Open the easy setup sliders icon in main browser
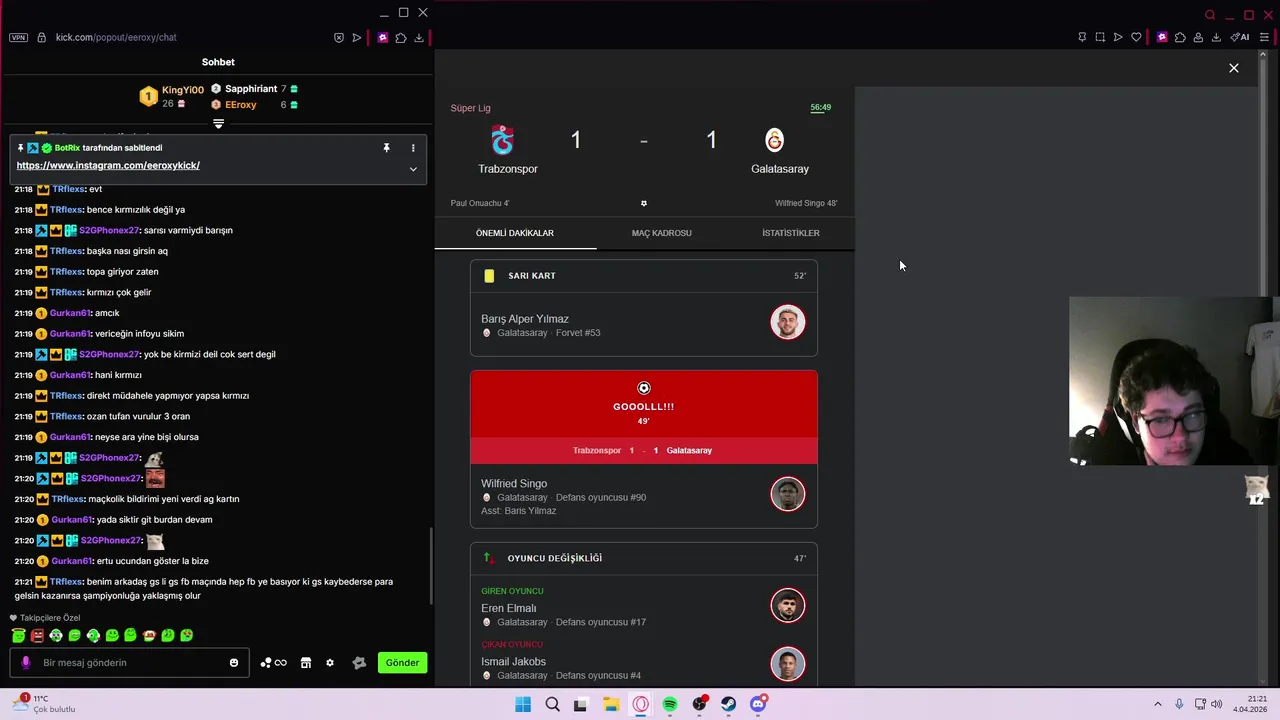The width and height of the screenshot is (1280, 720). pyautogui.click(x=1264, y=38)
